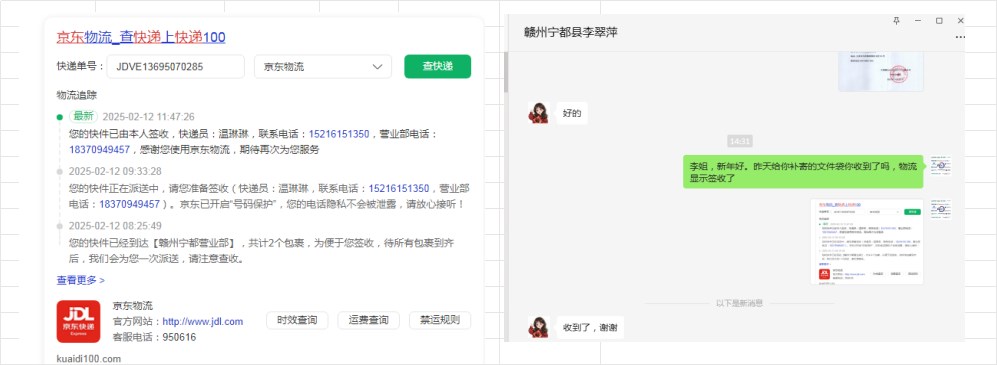997x365 pixels.
Task: Click the 收到了，谢谢 message bubble
Action: coord(590,327)
